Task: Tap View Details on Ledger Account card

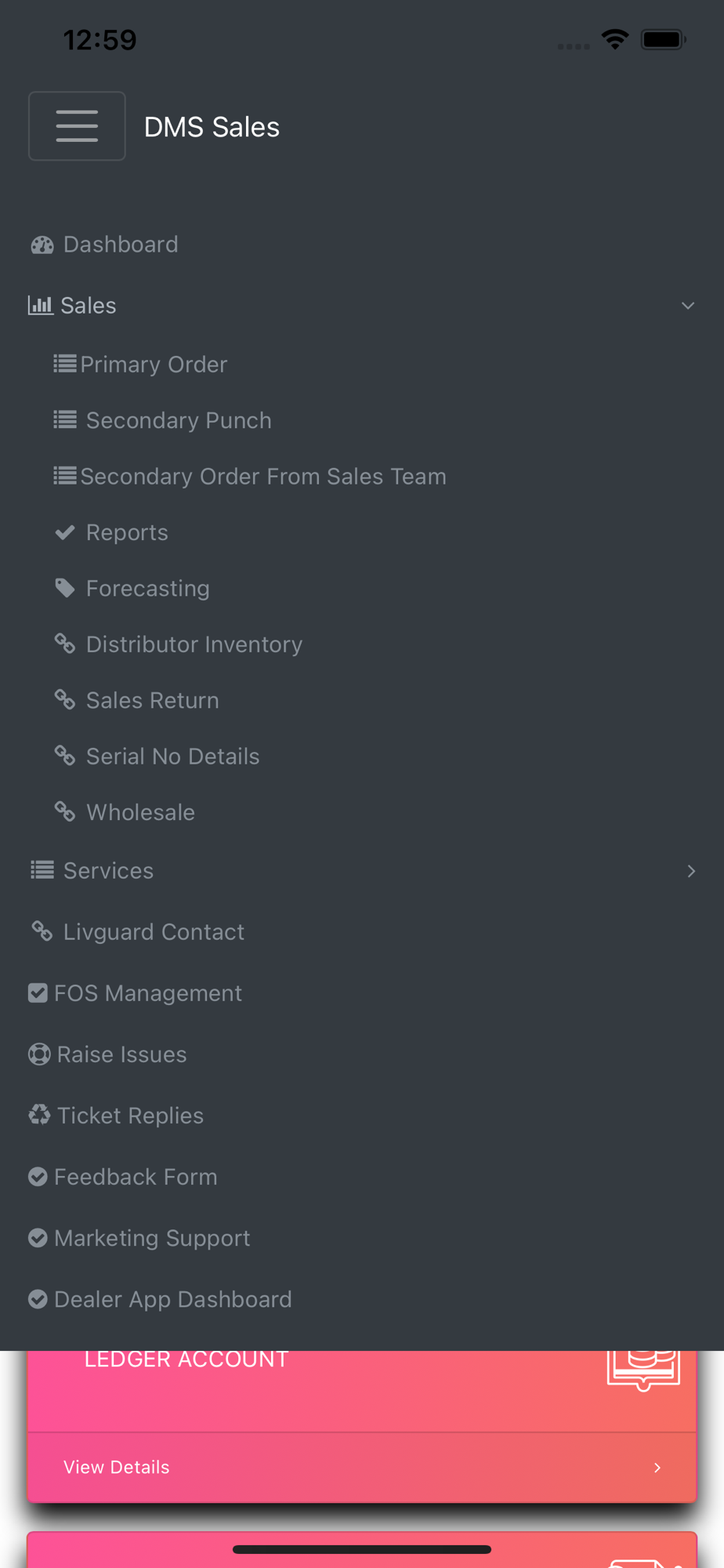Action: click(117, 1467)
